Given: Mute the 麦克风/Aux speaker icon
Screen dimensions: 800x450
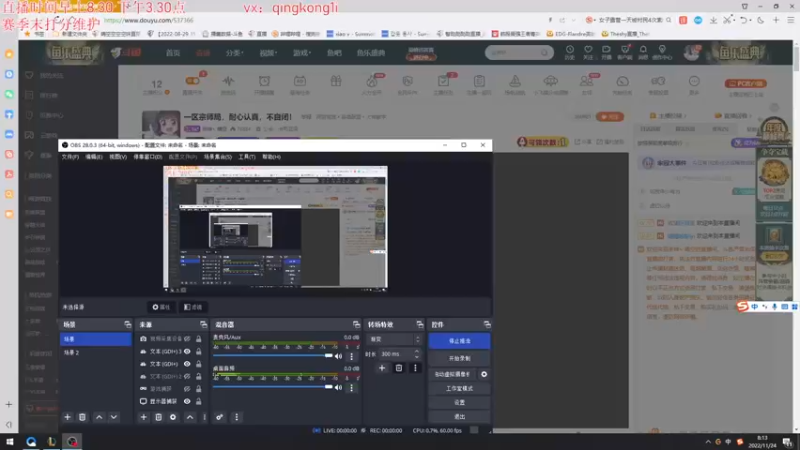Looking at the screenshot, I should [338, 356].
